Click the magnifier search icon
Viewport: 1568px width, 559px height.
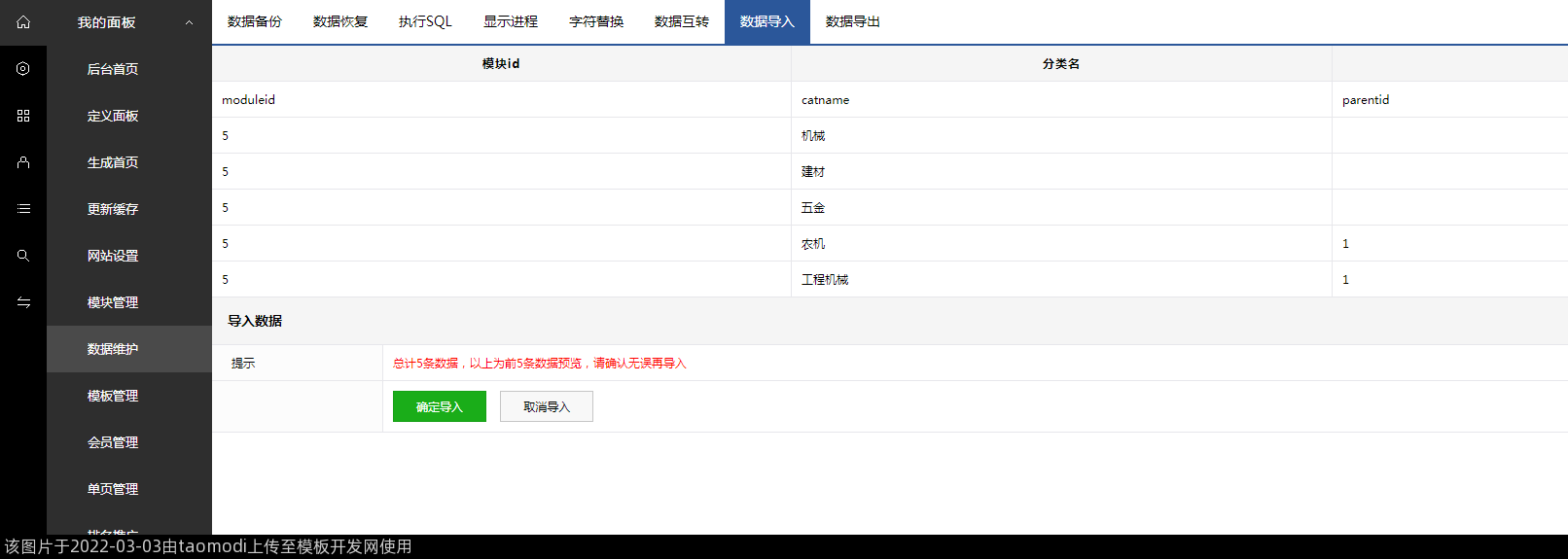23,256
